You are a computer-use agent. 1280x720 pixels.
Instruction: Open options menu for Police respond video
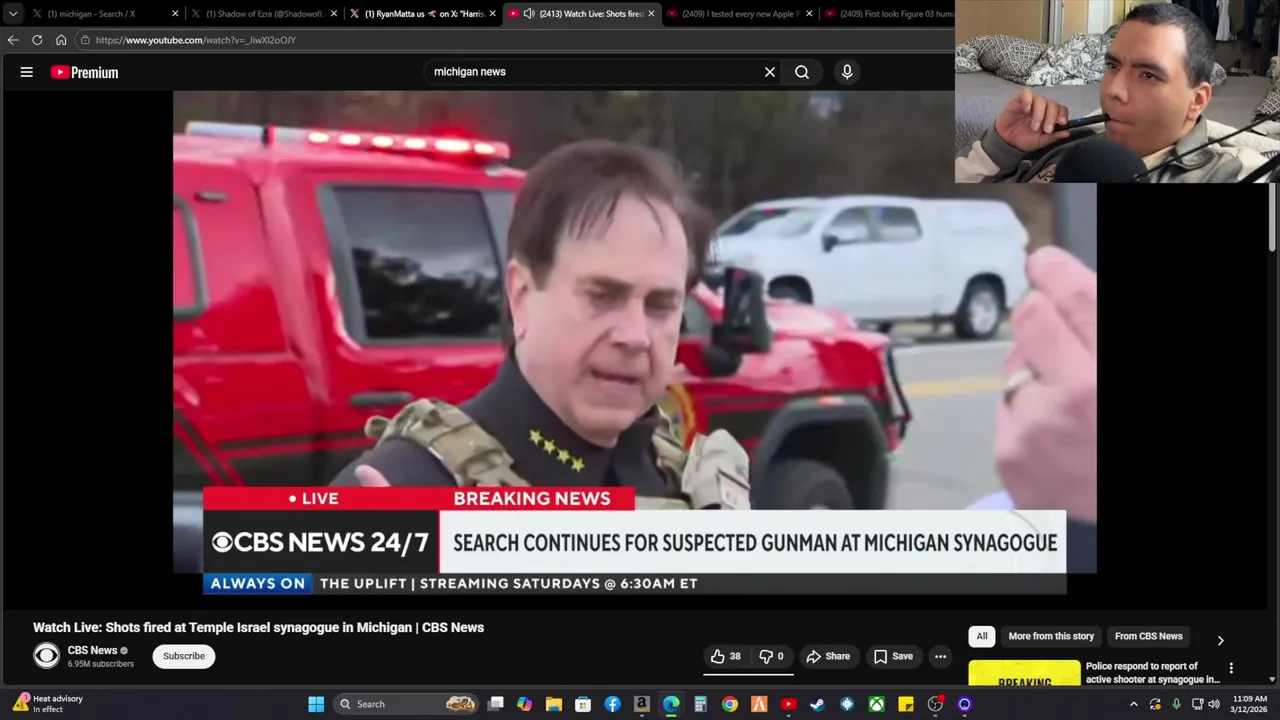pyautogui.click(x=1231, y=668)
